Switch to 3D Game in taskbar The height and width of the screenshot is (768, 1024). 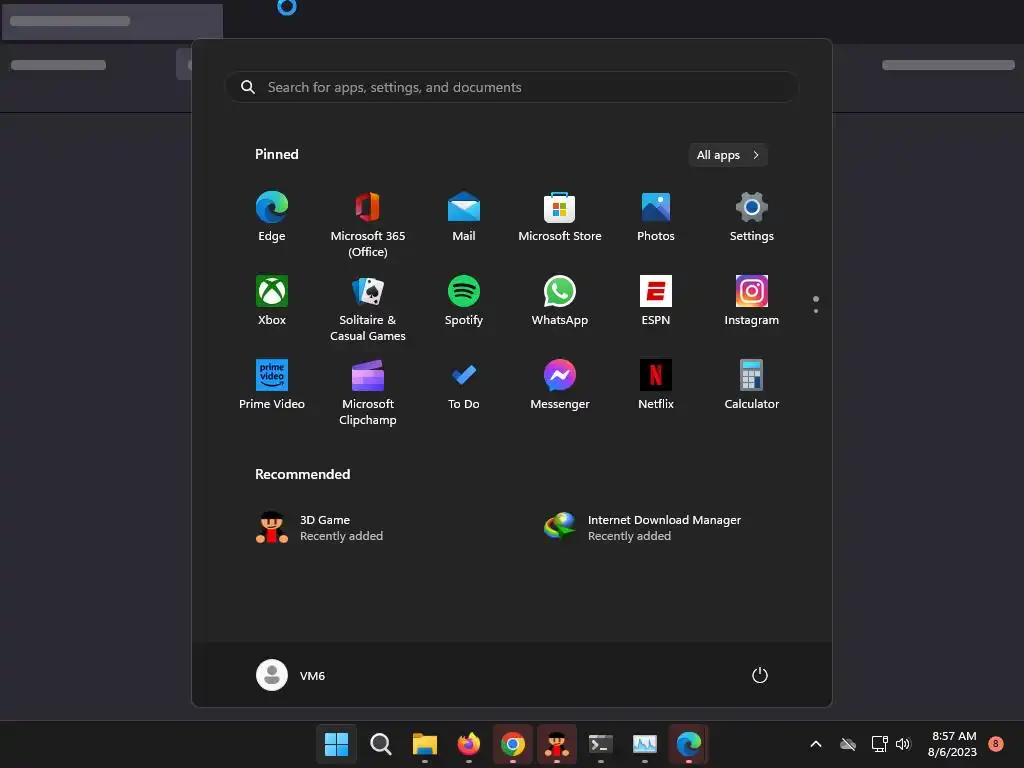point(556,744)
